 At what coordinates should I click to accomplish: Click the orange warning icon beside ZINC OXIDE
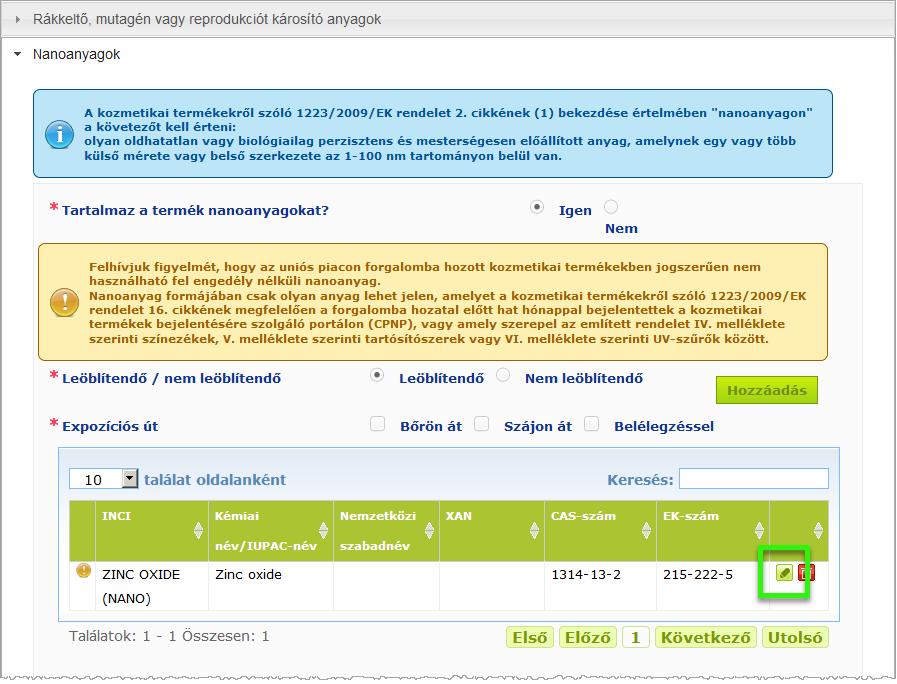point(84,570)
